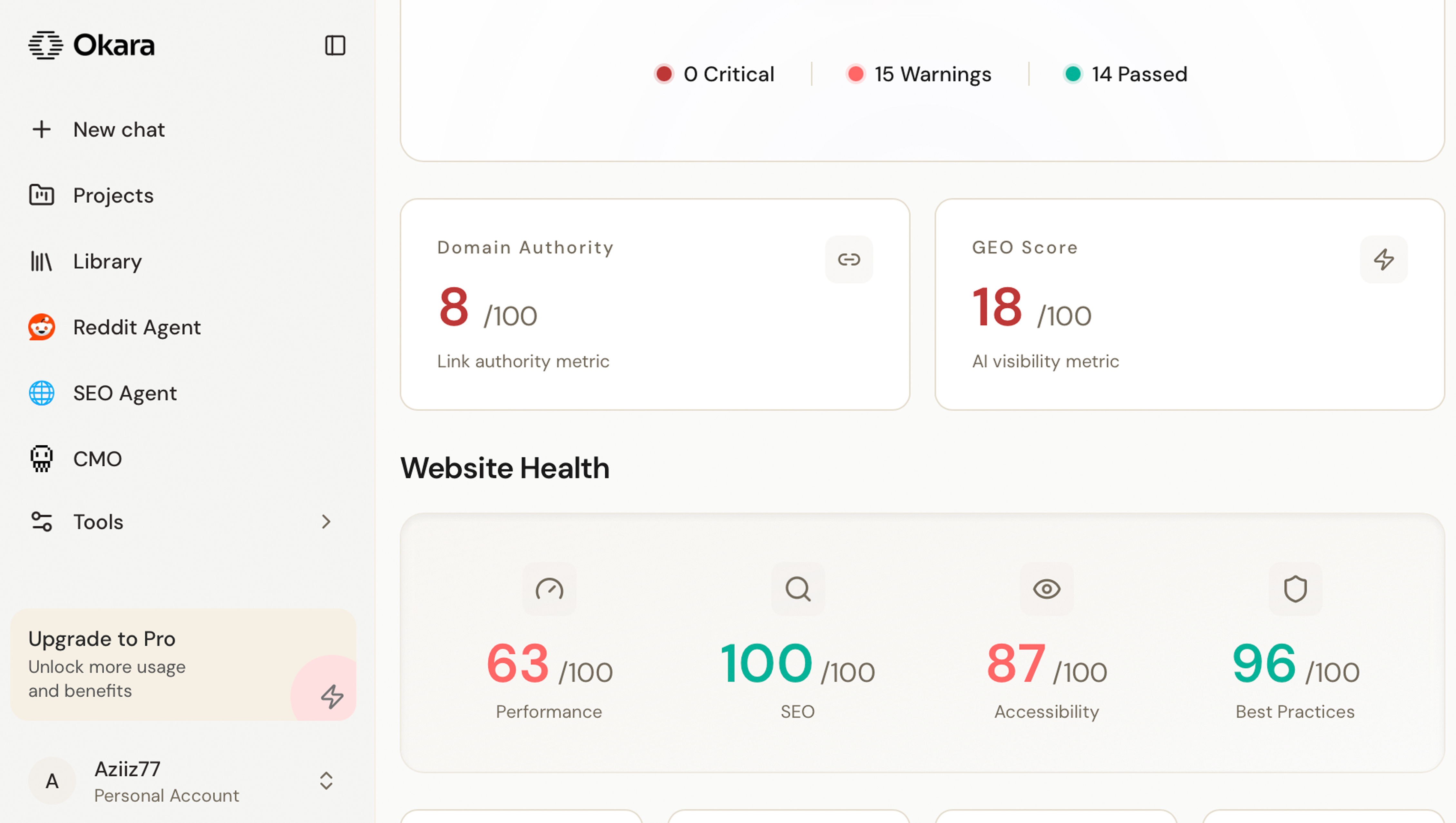Collapse the sidebar panel icon
The image size is (1456, 823).
click(335, 45)
